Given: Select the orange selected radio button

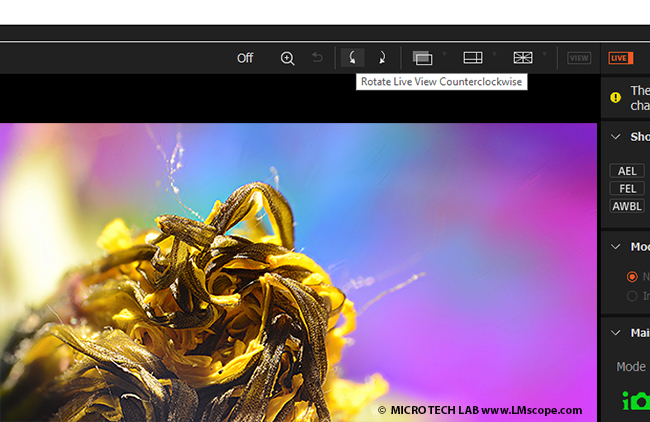Looking at the screenshot, I should 631,277.
